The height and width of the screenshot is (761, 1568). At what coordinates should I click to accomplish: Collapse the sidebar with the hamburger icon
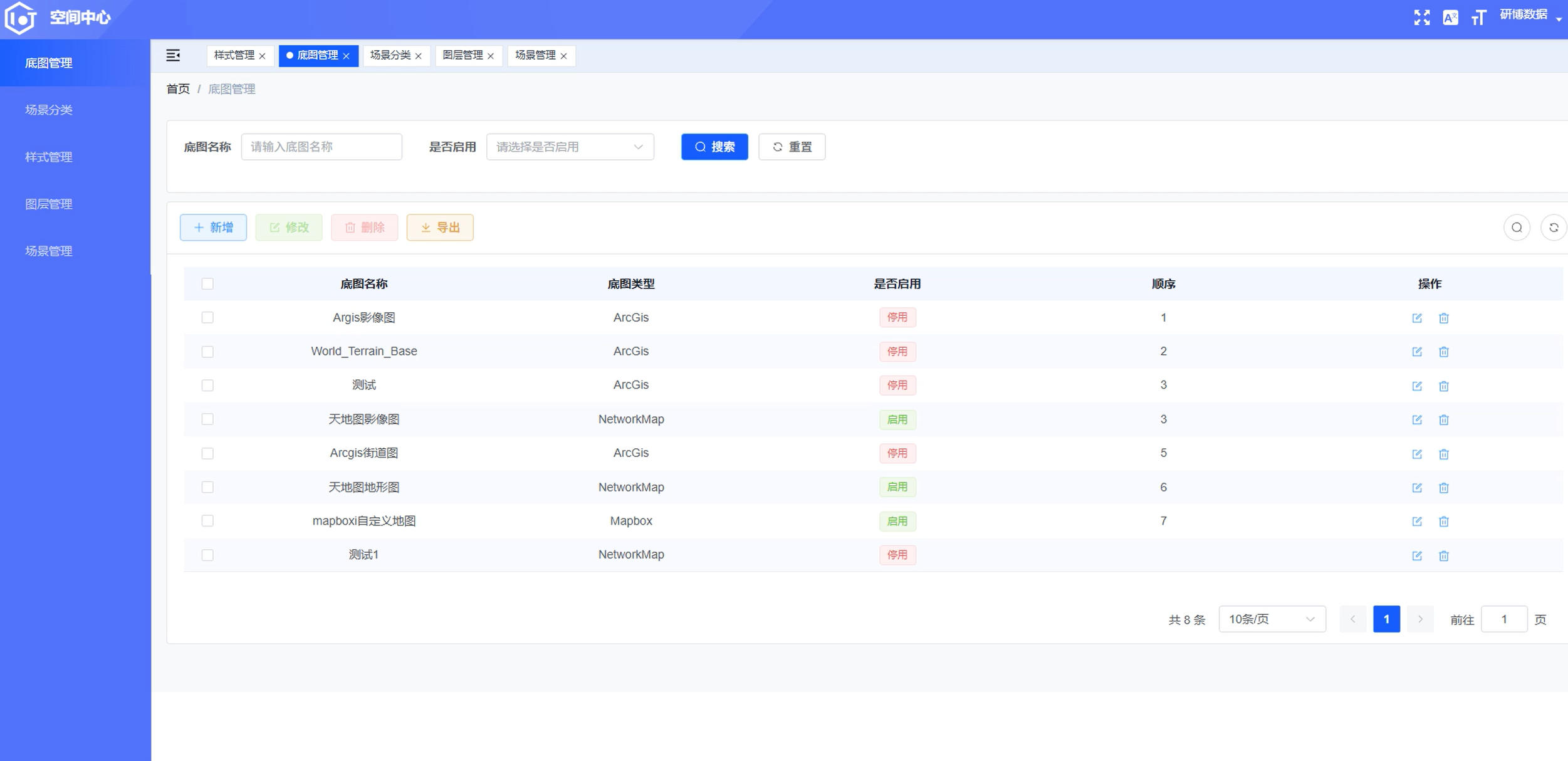(x=173, y=56)
